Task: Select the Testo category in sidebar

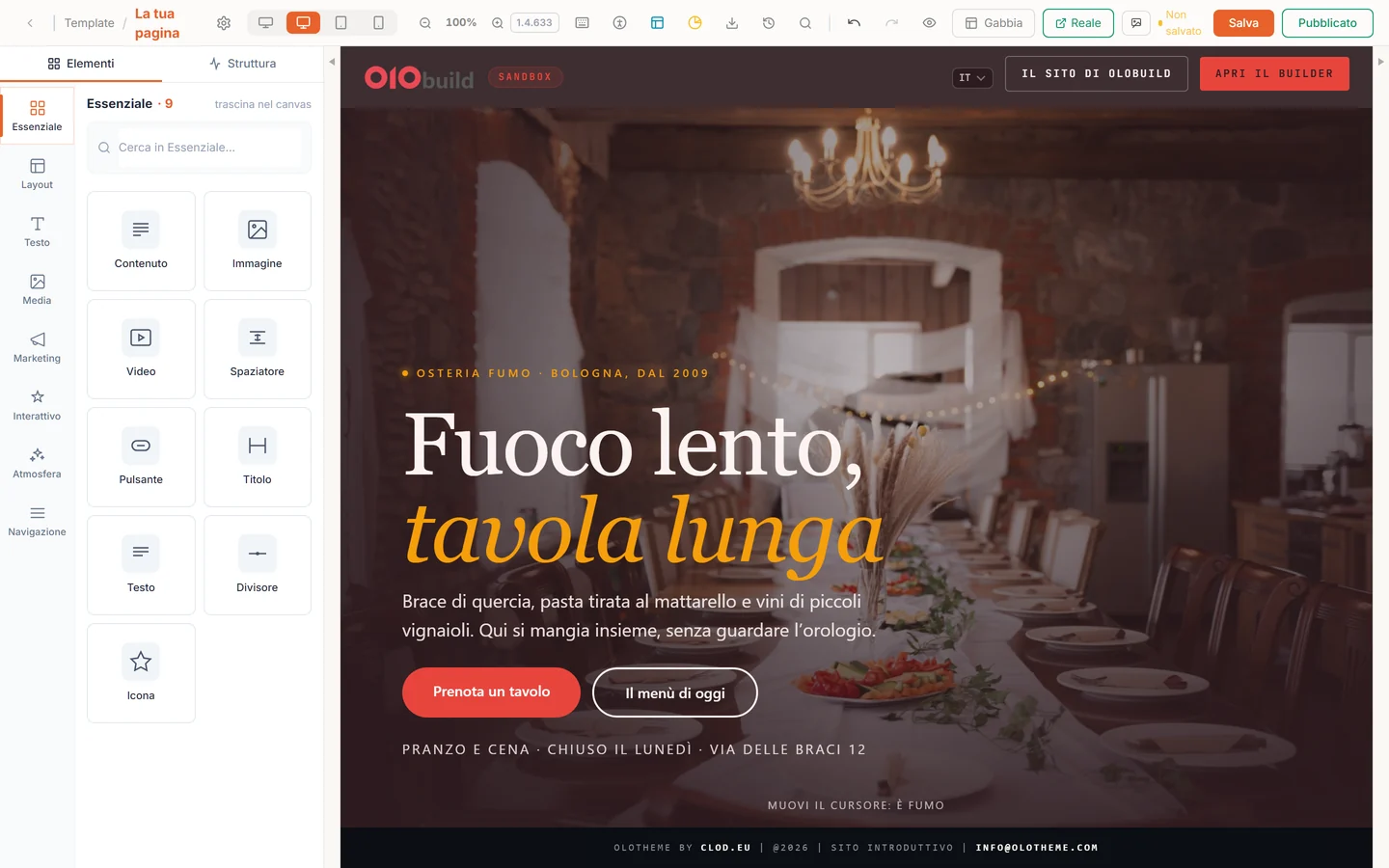Action: tap(37, 231)
